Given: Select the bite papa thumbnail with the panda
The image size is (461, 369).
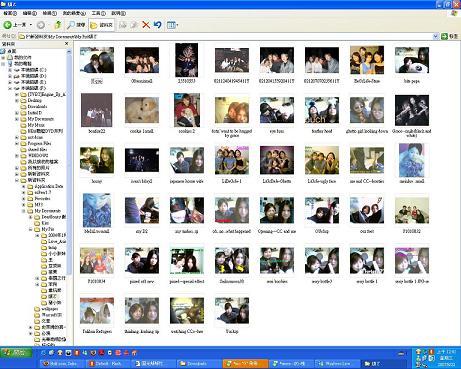Looking at the screenshot, I should point(412,60).
